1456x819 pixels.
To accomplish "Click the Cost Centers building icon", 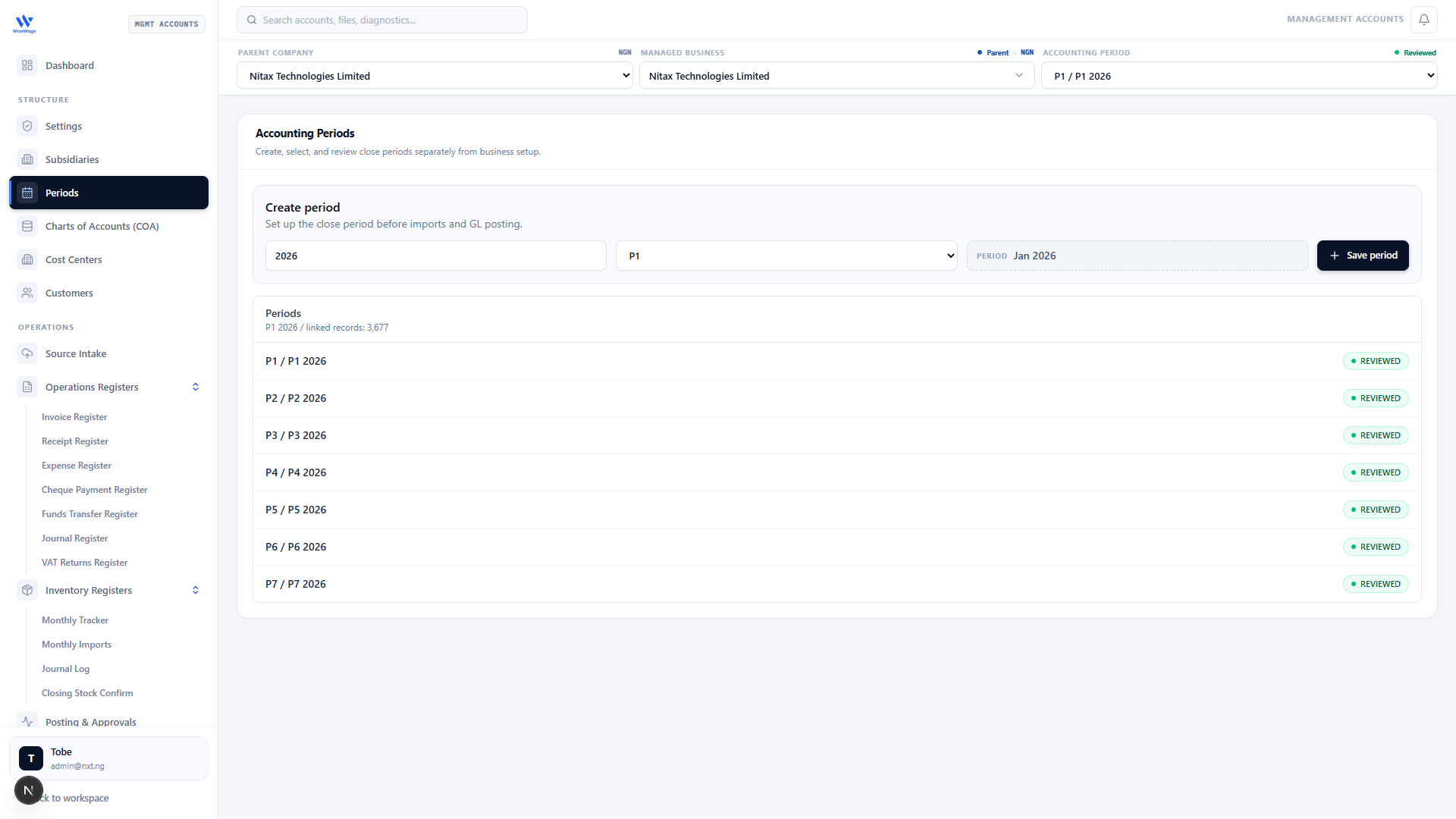I will pos(27,259).
